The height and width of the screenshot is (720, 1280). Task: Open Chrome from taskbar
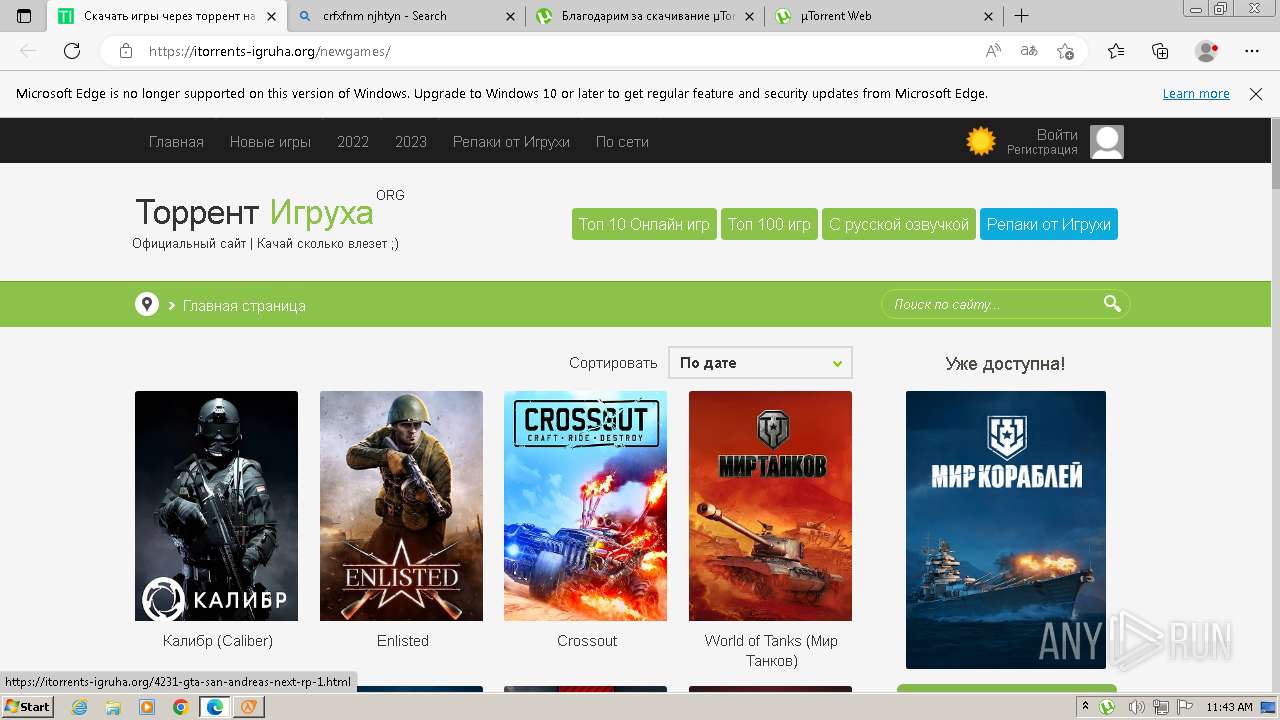[x=180, y=707]
